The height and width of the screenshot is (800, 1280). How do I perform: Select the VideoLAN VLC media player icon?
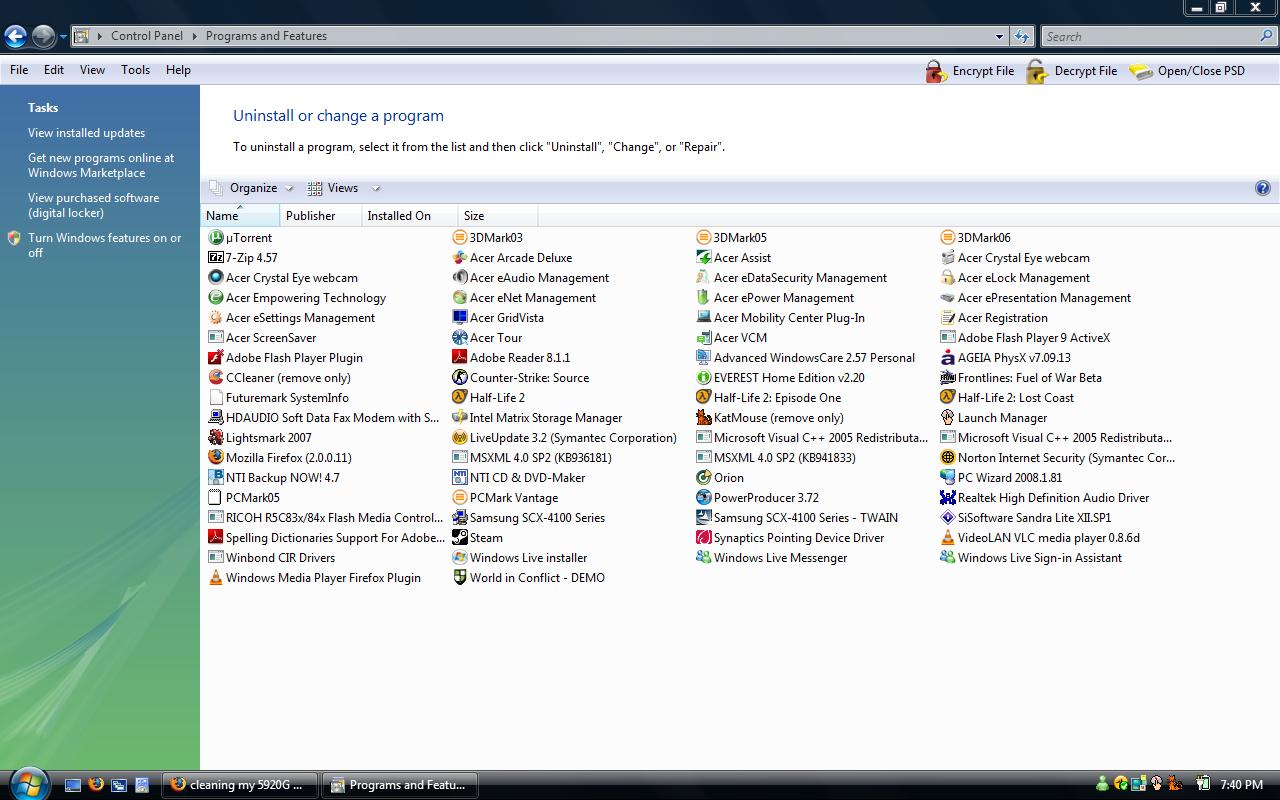[947, 538]
